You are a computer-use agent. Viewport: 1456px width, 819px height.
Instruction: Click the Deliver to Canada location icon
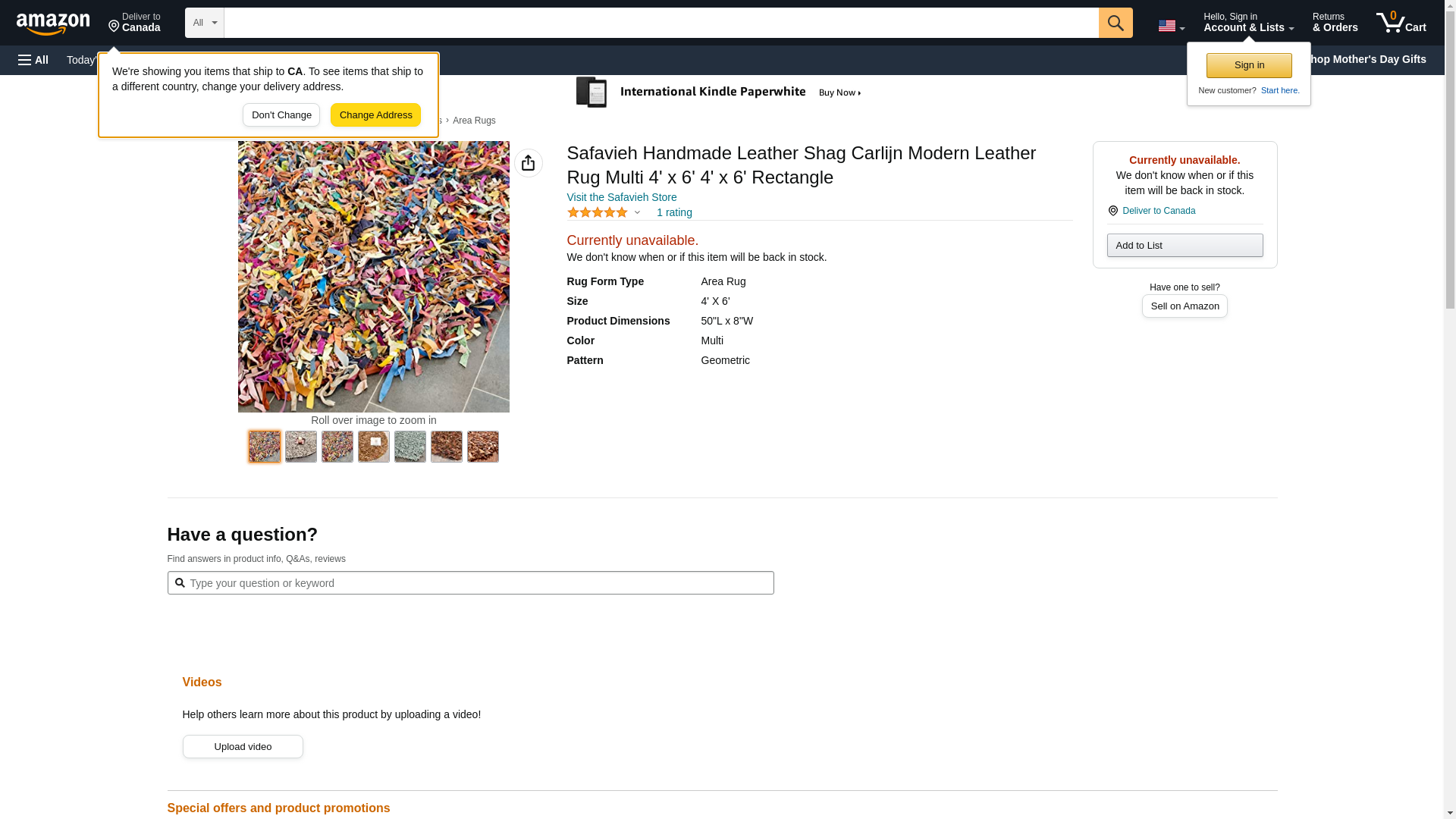1112,211
